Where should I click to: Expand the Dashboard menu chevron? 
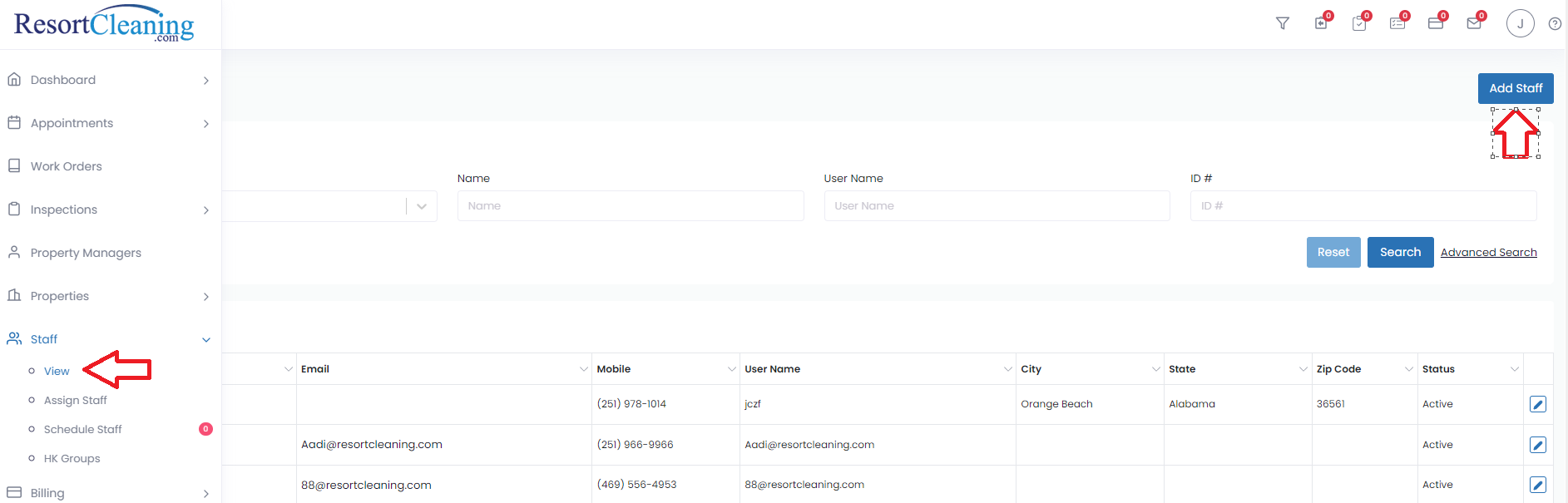(206, 81)
